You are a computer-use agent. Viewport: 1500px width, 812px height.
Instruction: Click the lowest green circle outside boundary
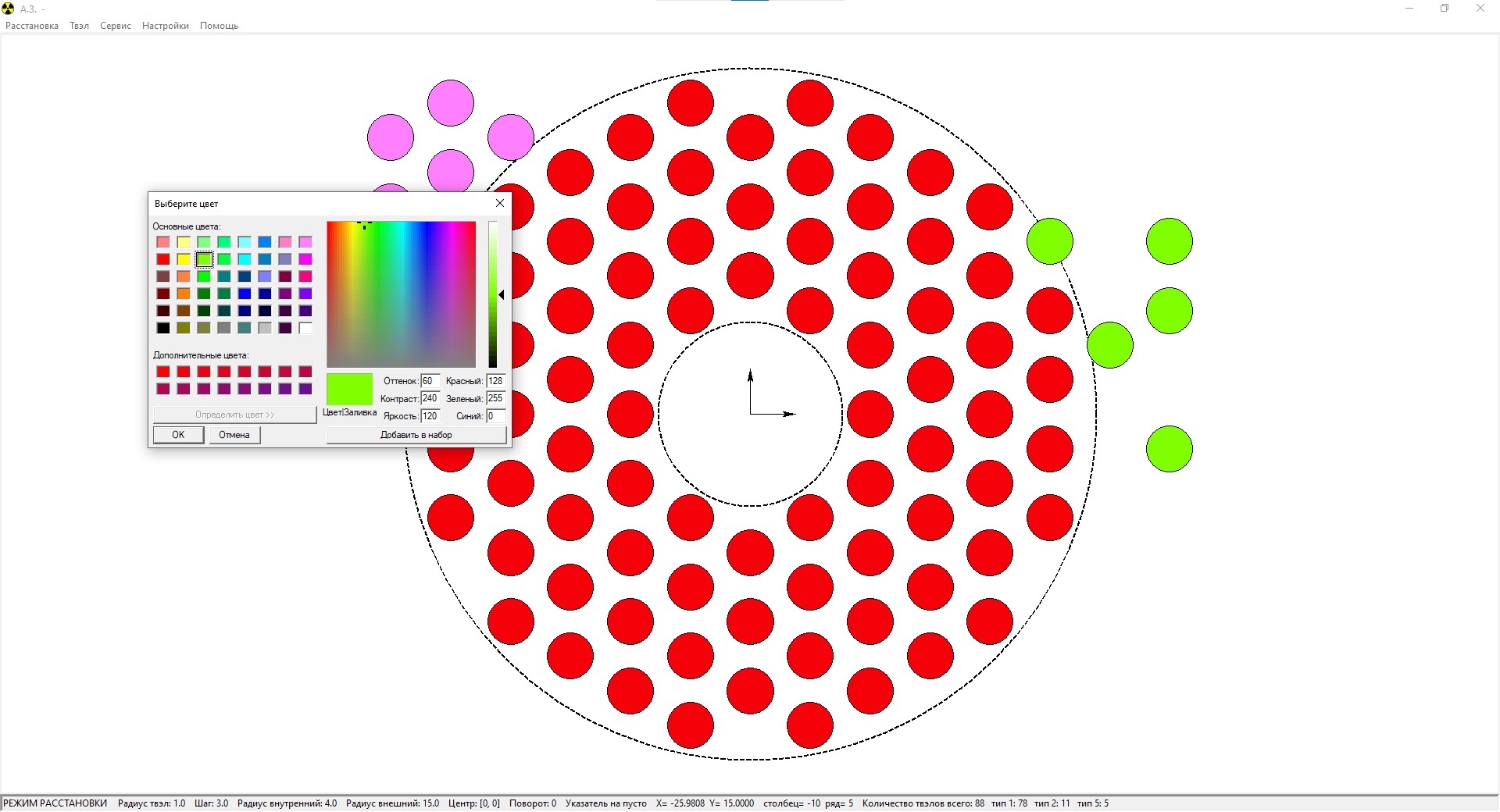1170,449
